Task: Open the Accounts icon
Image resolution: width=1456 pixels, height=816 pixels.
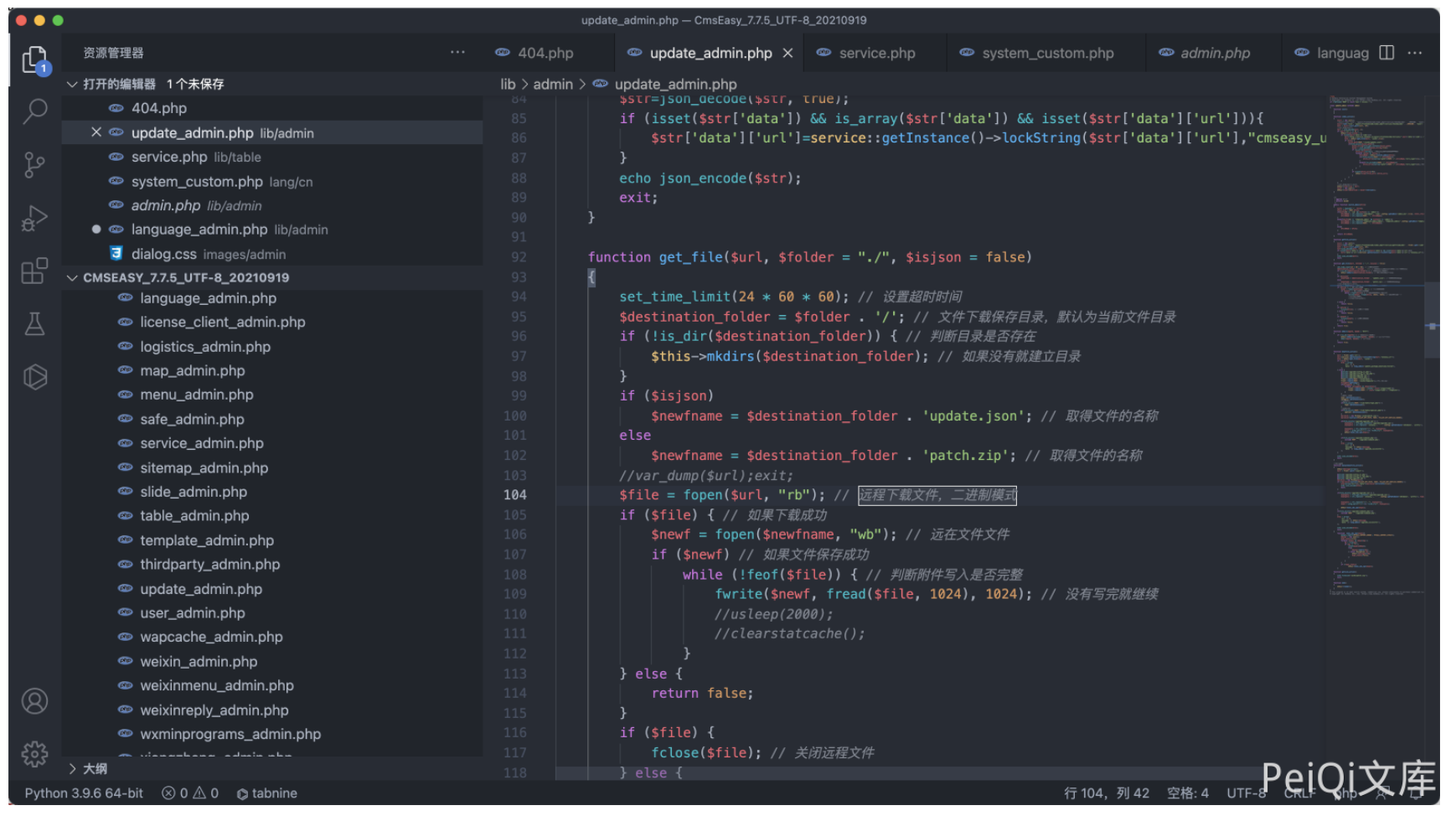Action: coord(34,701)
